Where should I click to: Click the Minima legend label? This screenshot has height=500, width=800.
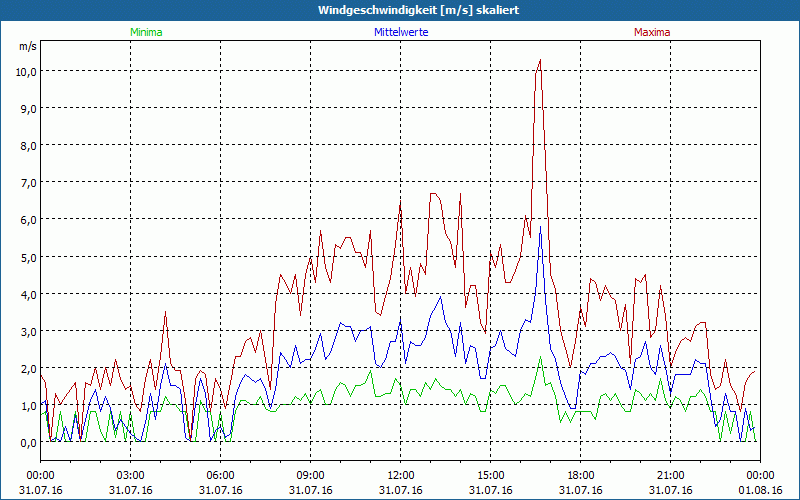pyautogui.click(x=146, y=32)
